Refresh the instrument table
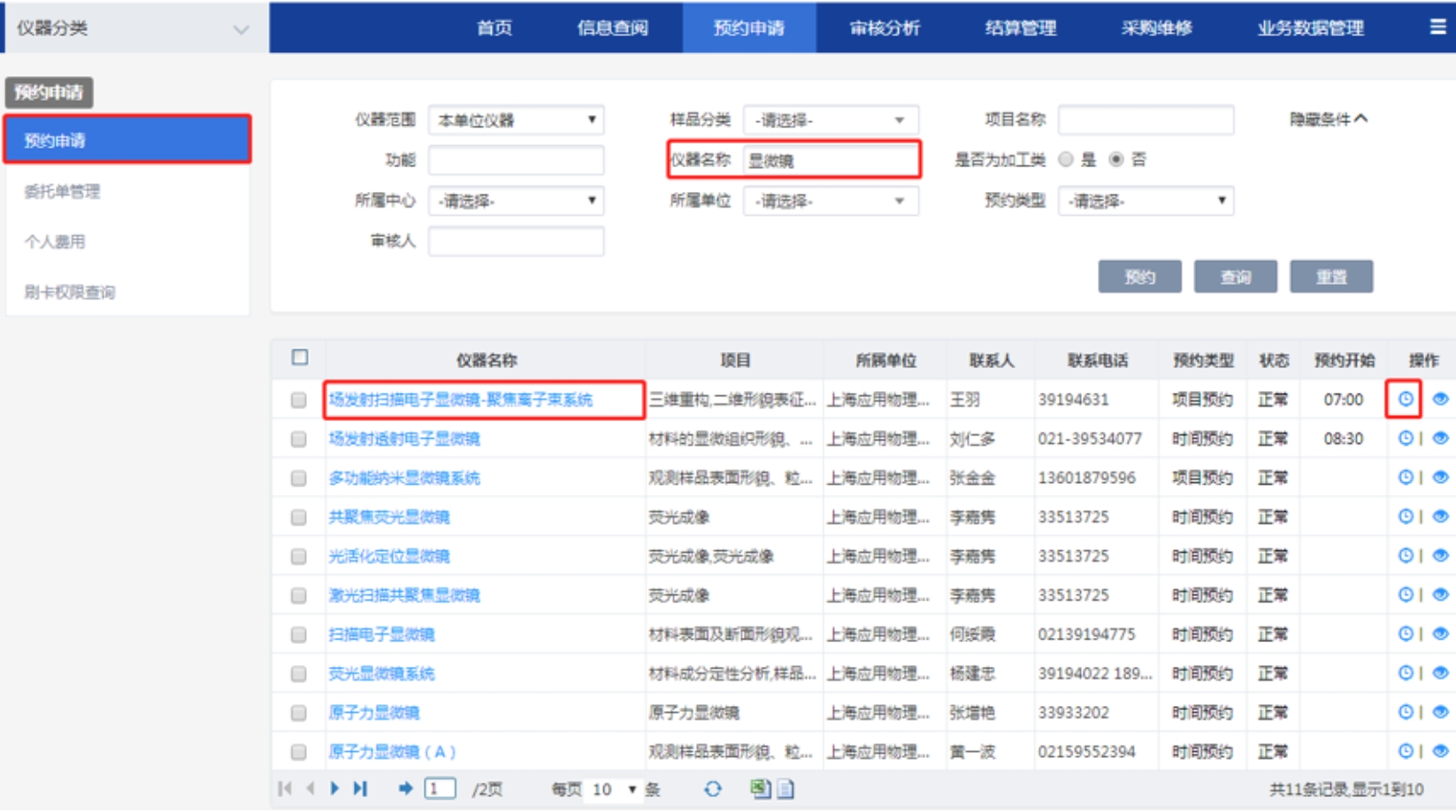1456x812 pixels. click(x=712, y=788)
